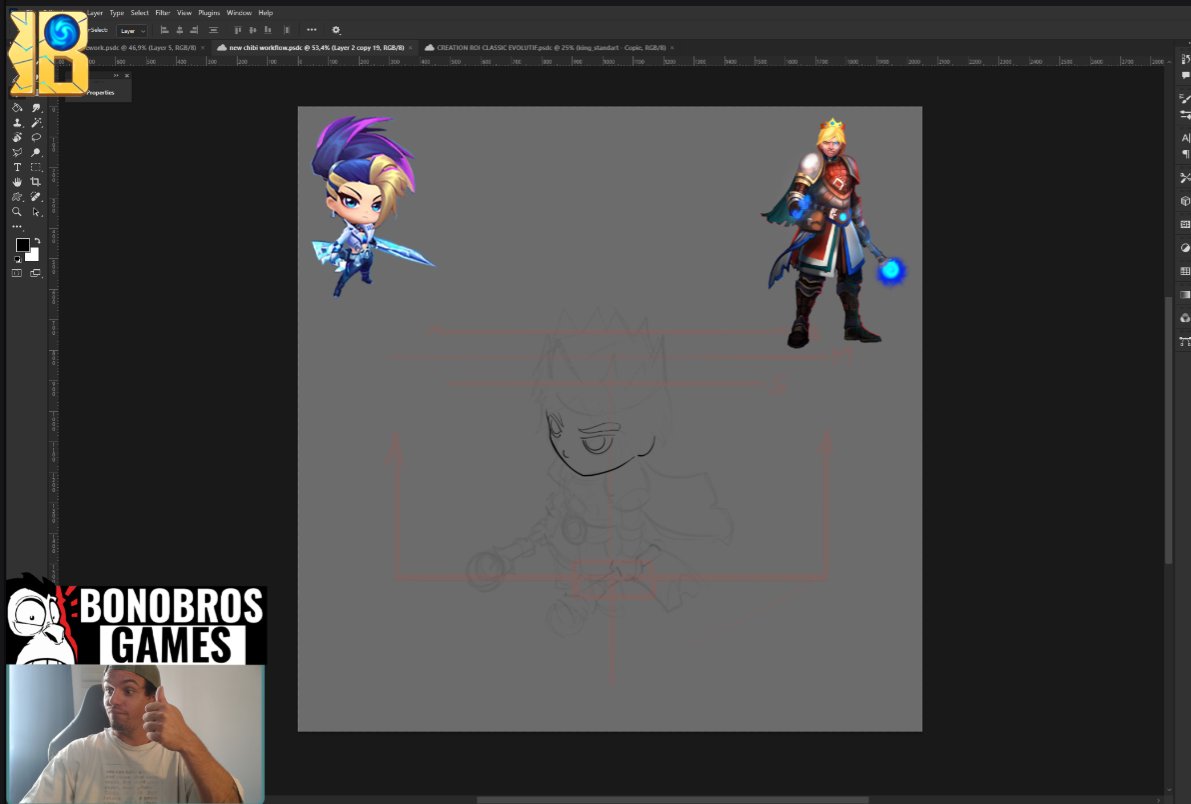This screenshot has height=804, width=1191.
Task: Open the View menu
Action: coord(184,13)
